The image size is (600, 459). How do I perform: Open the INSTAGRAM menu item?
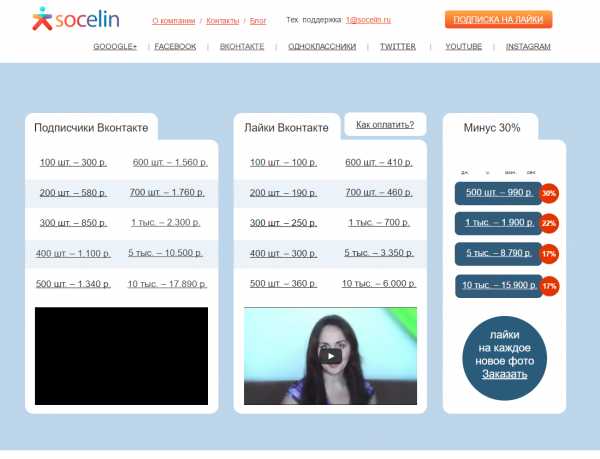point(528,47)
